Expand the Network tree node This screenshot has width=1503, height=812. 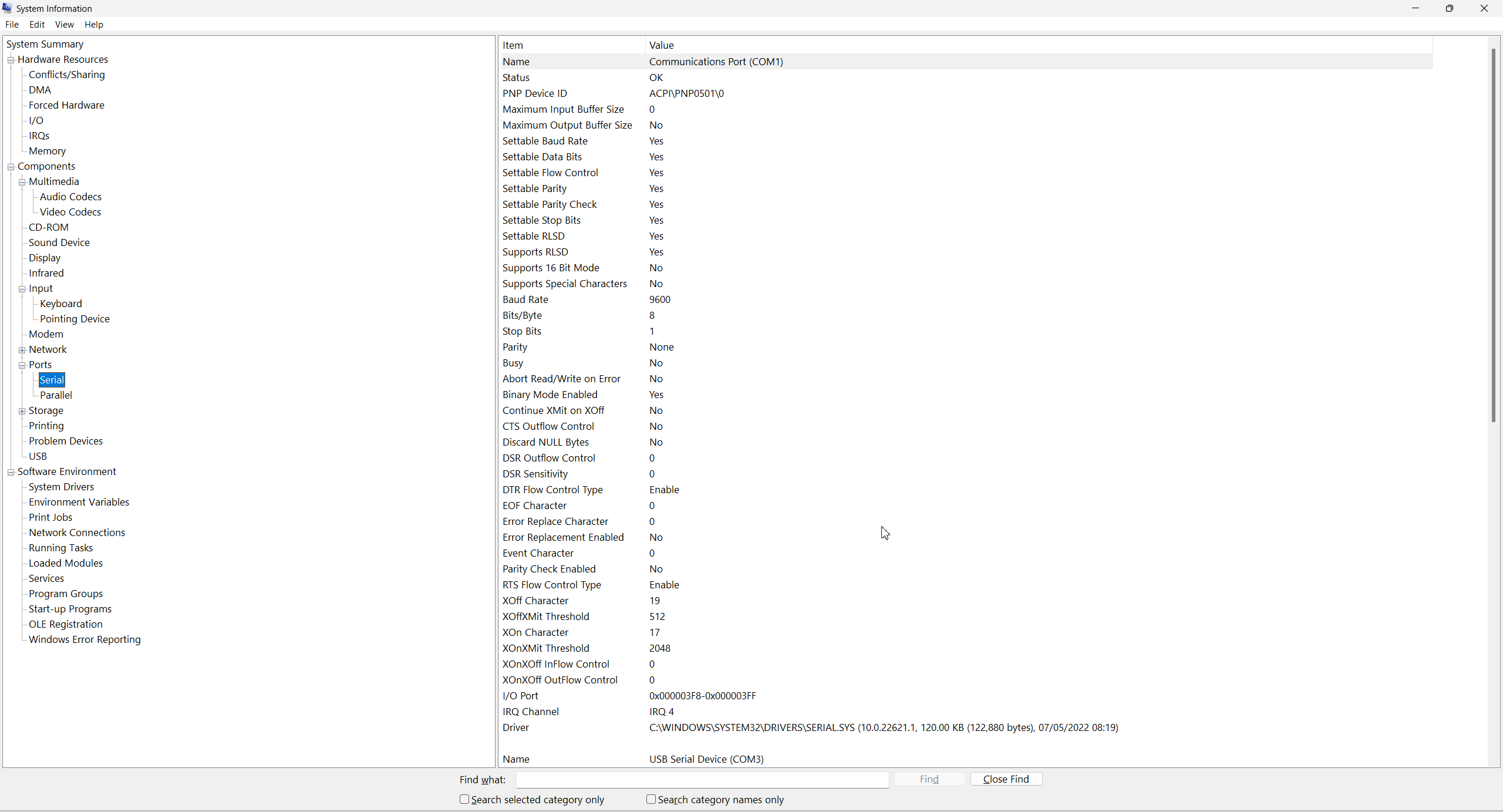(x=22, y=350)
